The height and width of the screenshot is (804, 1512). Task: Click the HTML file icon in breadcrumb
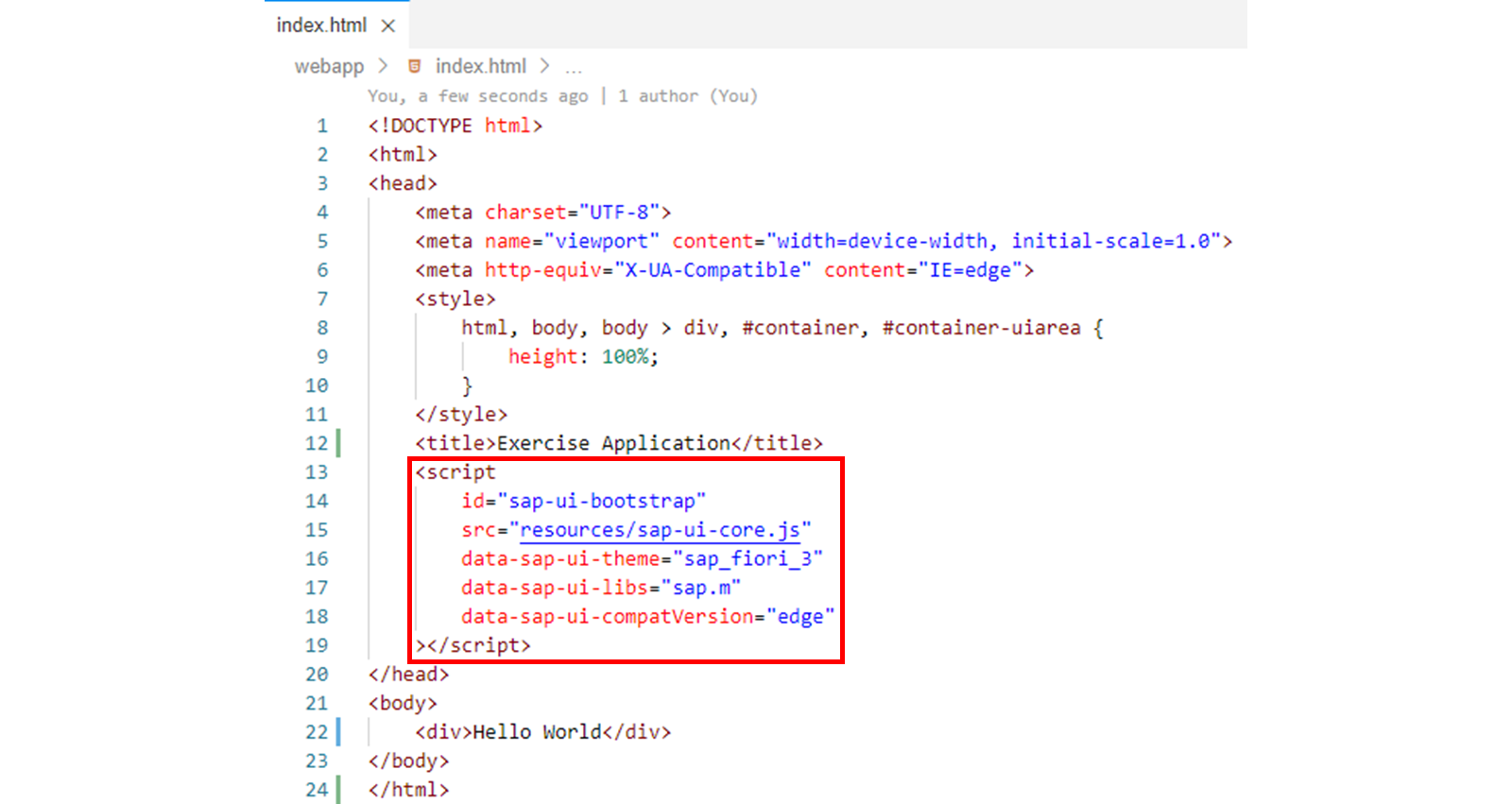414,66
